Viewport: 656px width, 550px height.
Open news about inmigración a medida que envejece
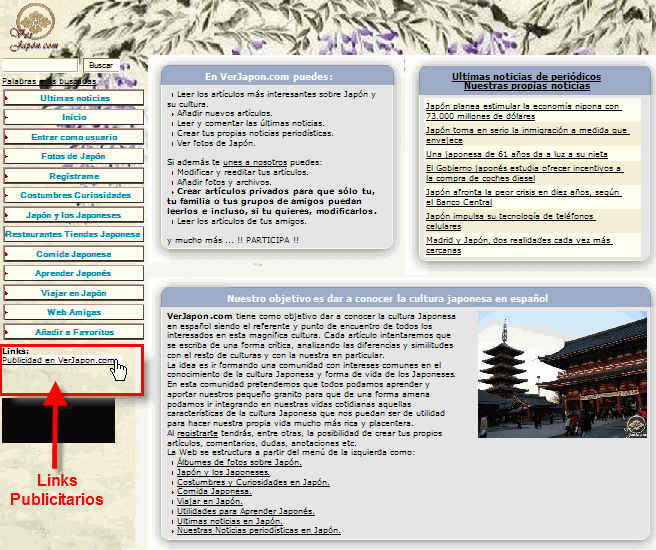(527, 135)
